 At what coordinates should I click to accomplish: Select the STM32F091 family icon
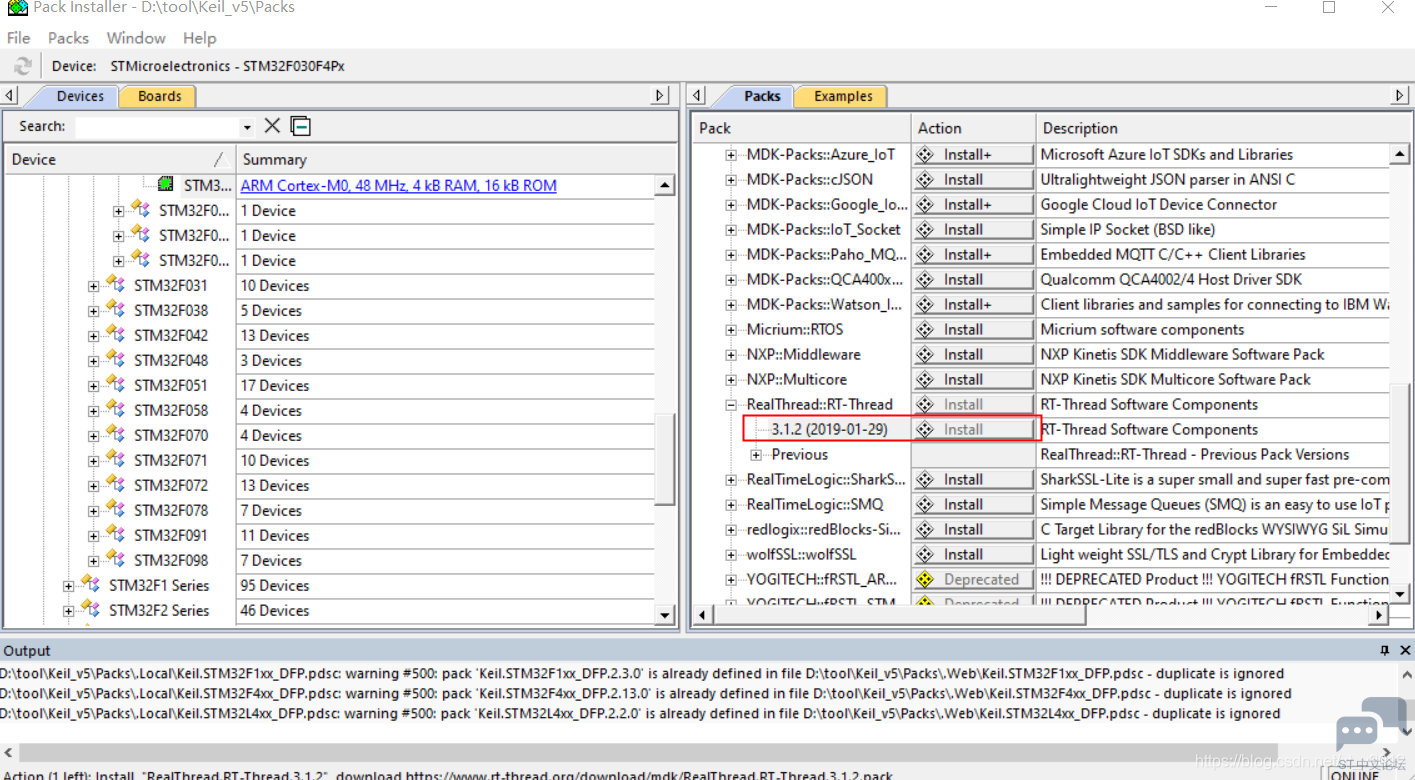(x=116, y=535)
